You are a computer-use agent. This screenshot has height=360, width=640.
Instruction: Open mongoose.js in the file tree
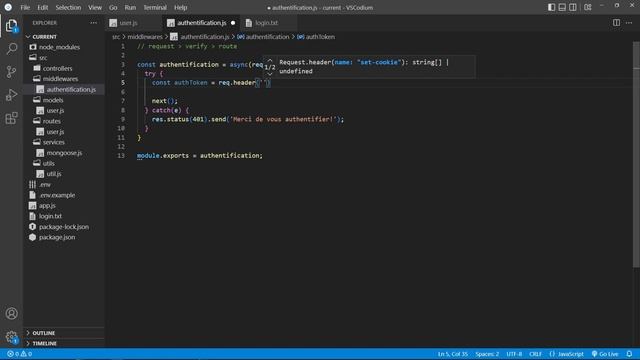click(x=64, y=153)
